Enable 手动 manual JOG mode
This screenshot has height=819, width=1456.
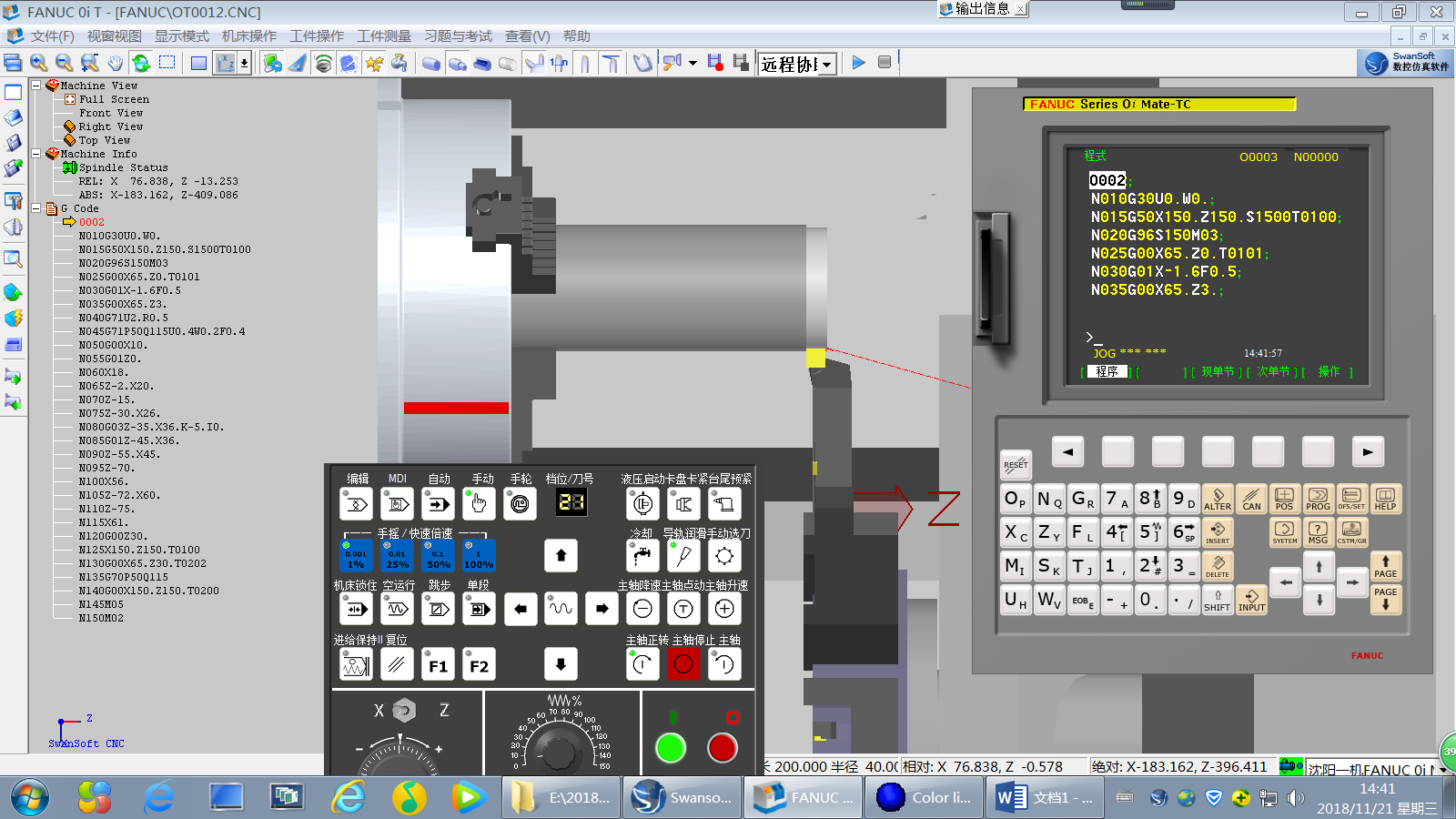(479, 503)
